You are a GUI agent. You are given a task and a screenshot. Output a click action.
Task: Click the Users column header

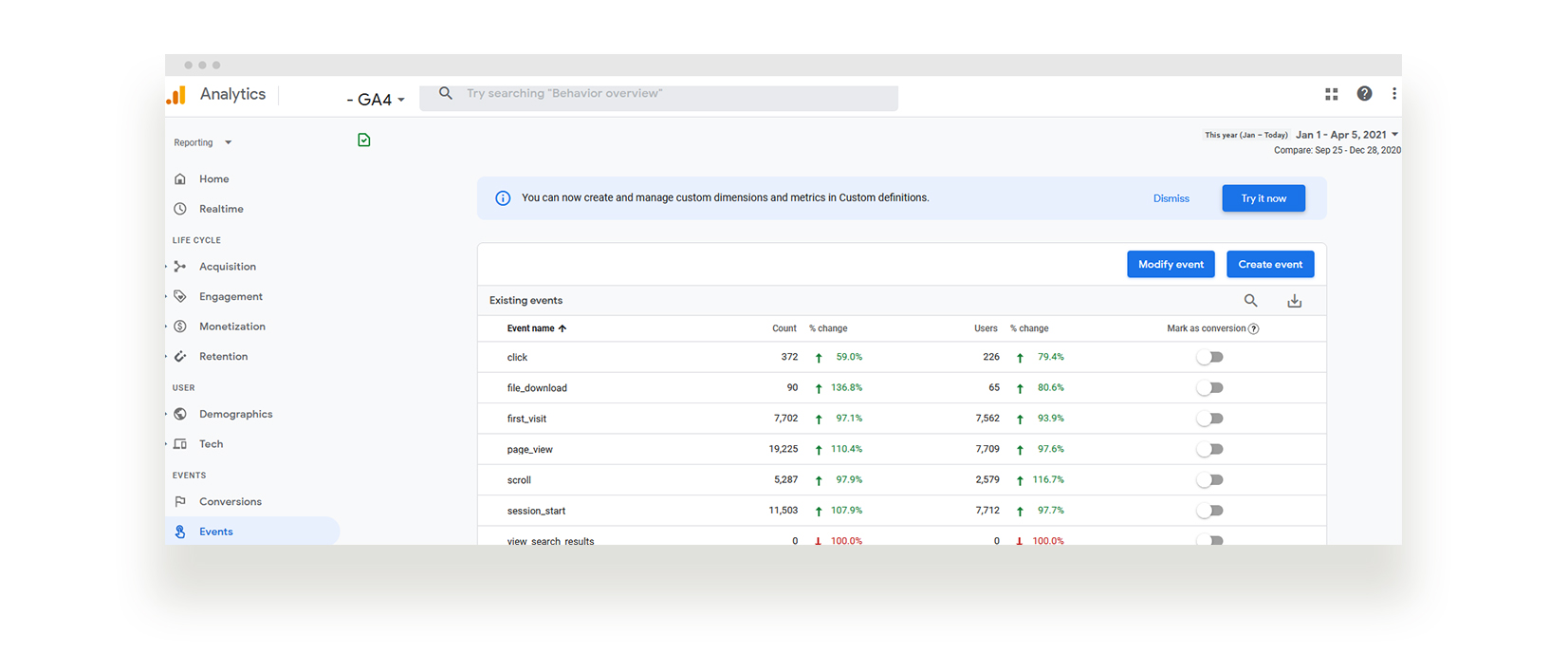click(986, 328)
